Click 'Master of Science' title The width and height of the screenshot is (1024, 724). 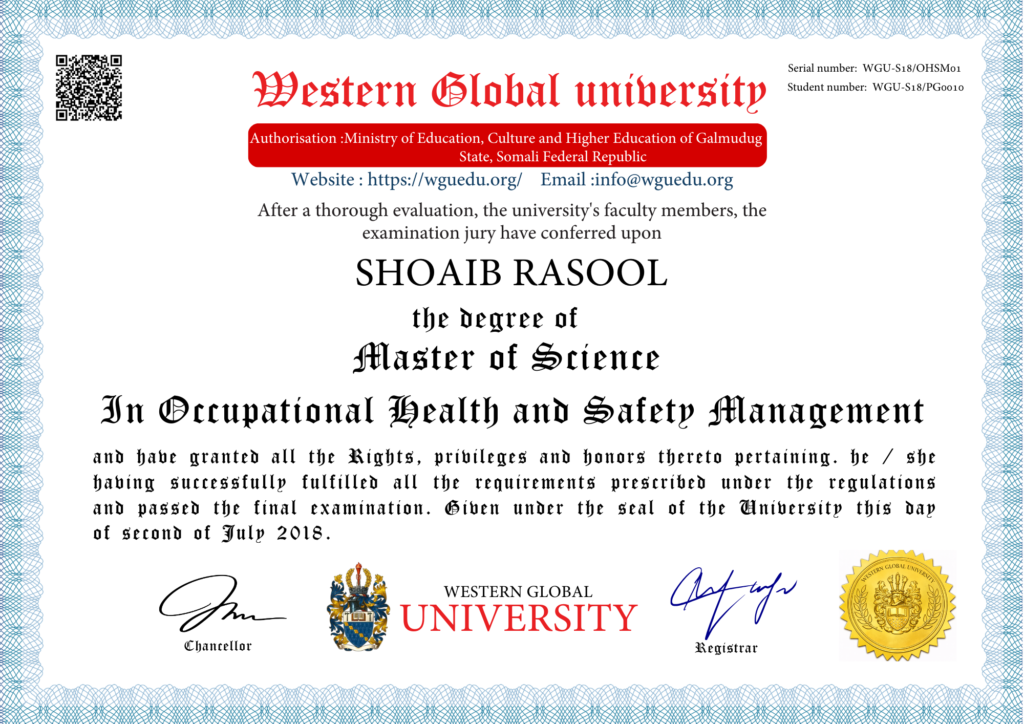click(x=506, y=358)
